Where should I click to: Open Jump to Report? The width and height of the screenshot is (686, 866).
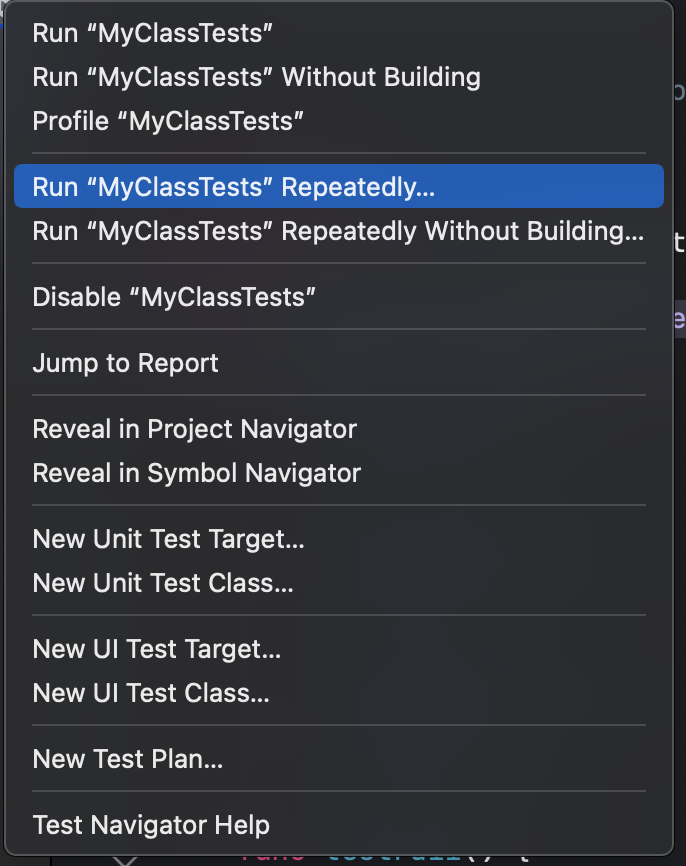coord(125,363)
